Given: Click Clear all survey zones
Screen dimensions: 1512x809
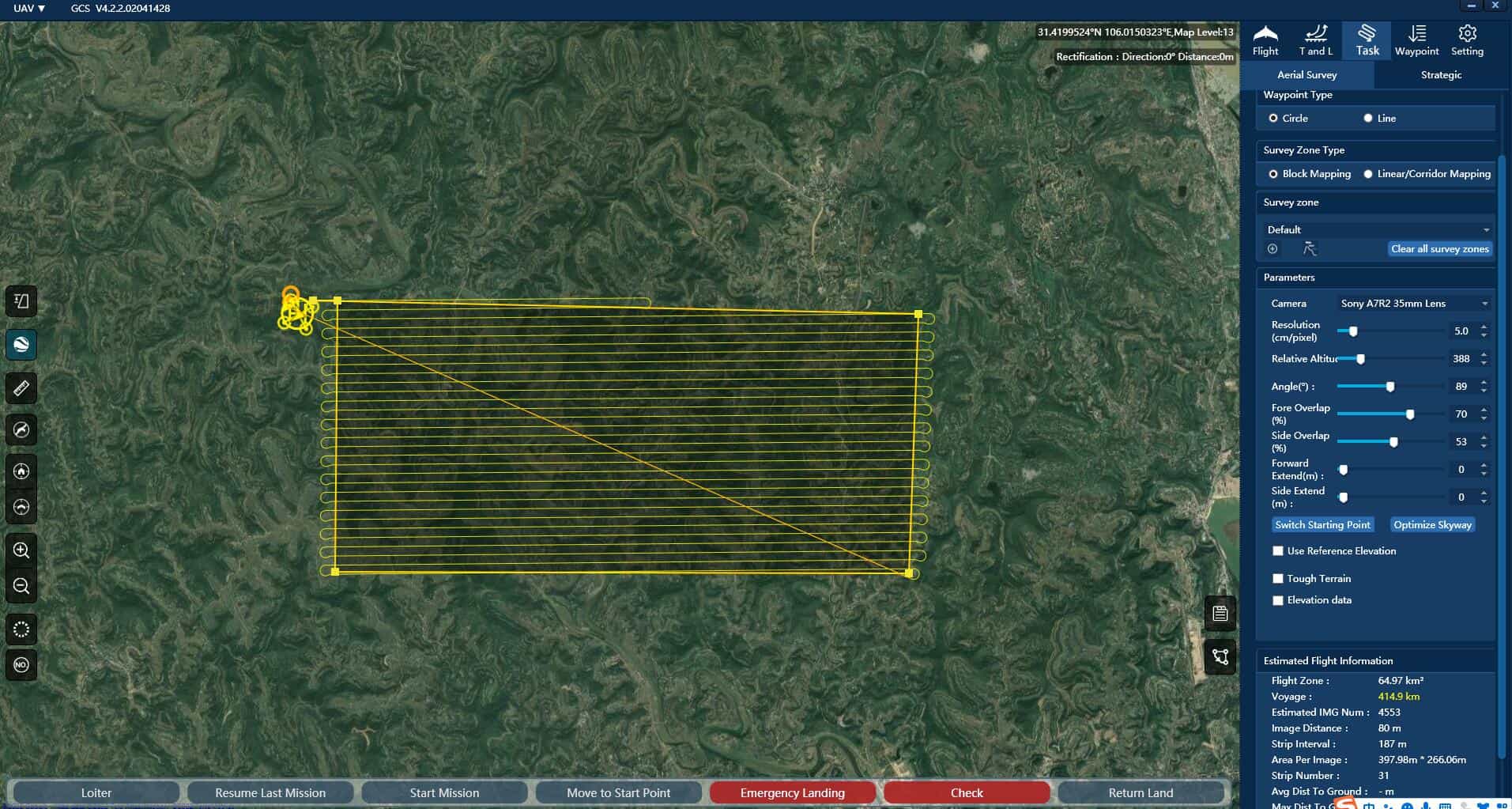Looking at the screenshot, I should pyautogui.click(x=1439, y=249).
